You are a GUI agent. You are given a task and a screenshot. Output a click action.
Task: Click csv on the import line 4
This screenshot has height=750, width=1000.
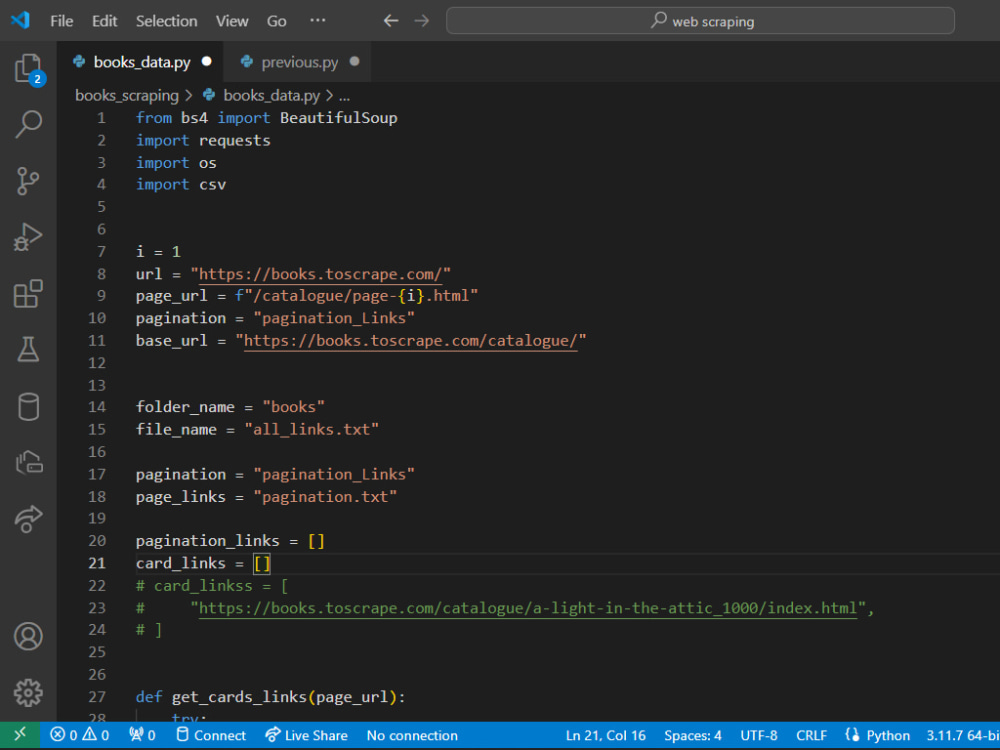point(212,185)
